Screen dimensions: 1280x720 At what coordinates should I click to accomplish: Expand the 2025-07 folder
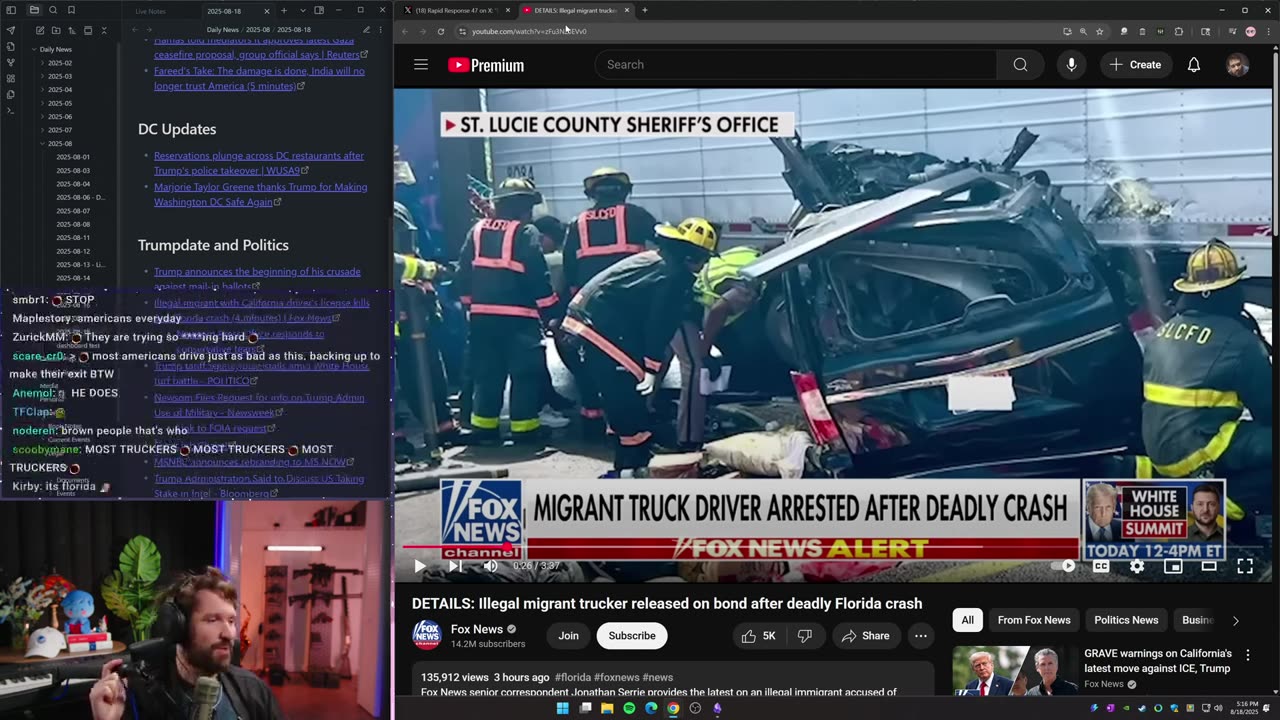60,130
